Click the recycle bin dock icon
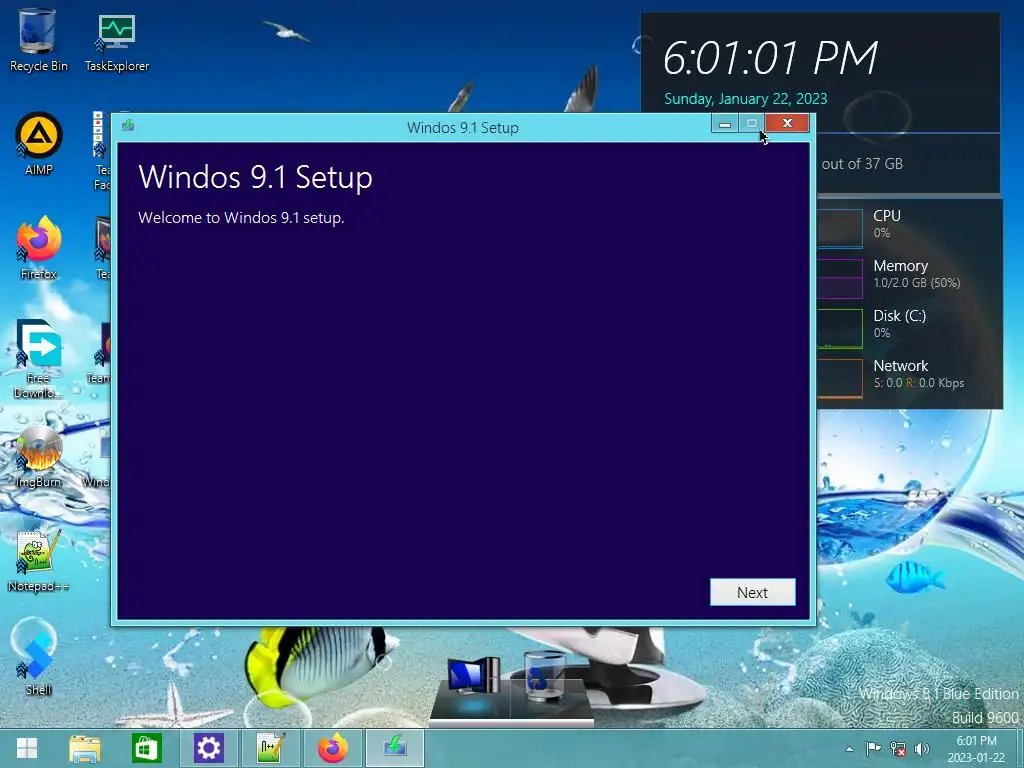Screen dimensions: 1024x768 click(543, 676)
